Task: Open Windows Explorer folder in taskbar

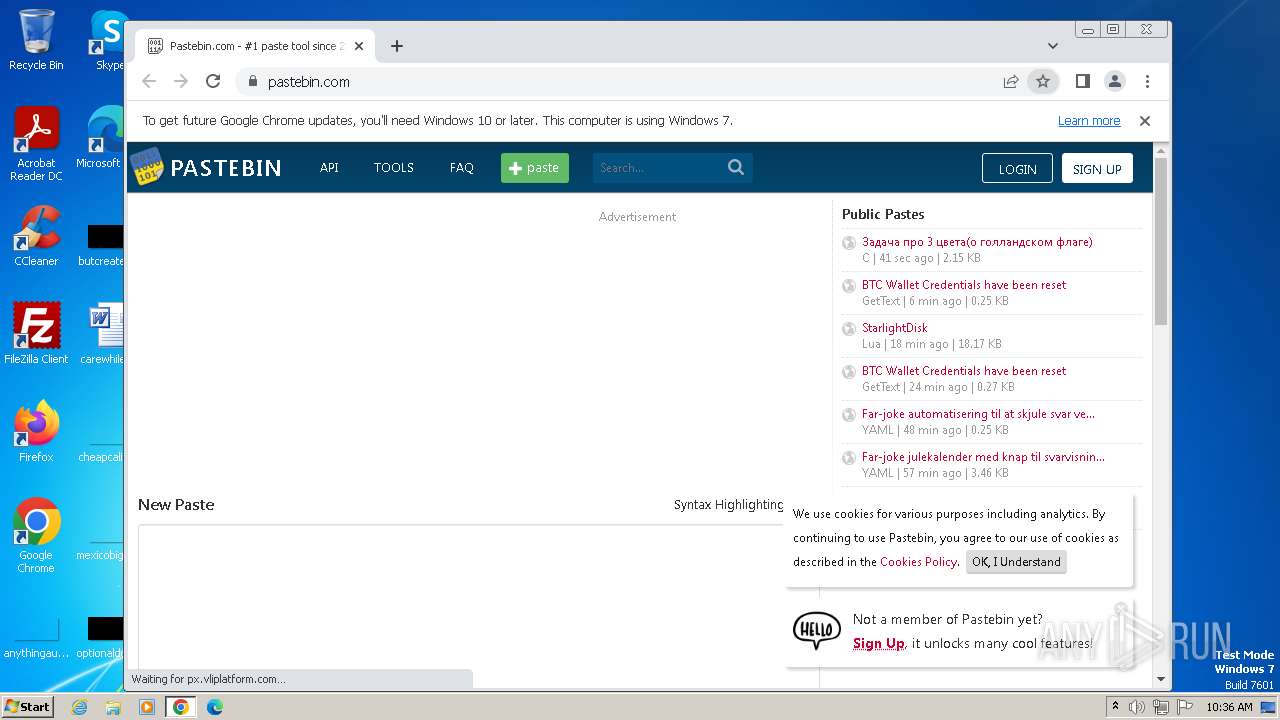Action: (113, 707)
